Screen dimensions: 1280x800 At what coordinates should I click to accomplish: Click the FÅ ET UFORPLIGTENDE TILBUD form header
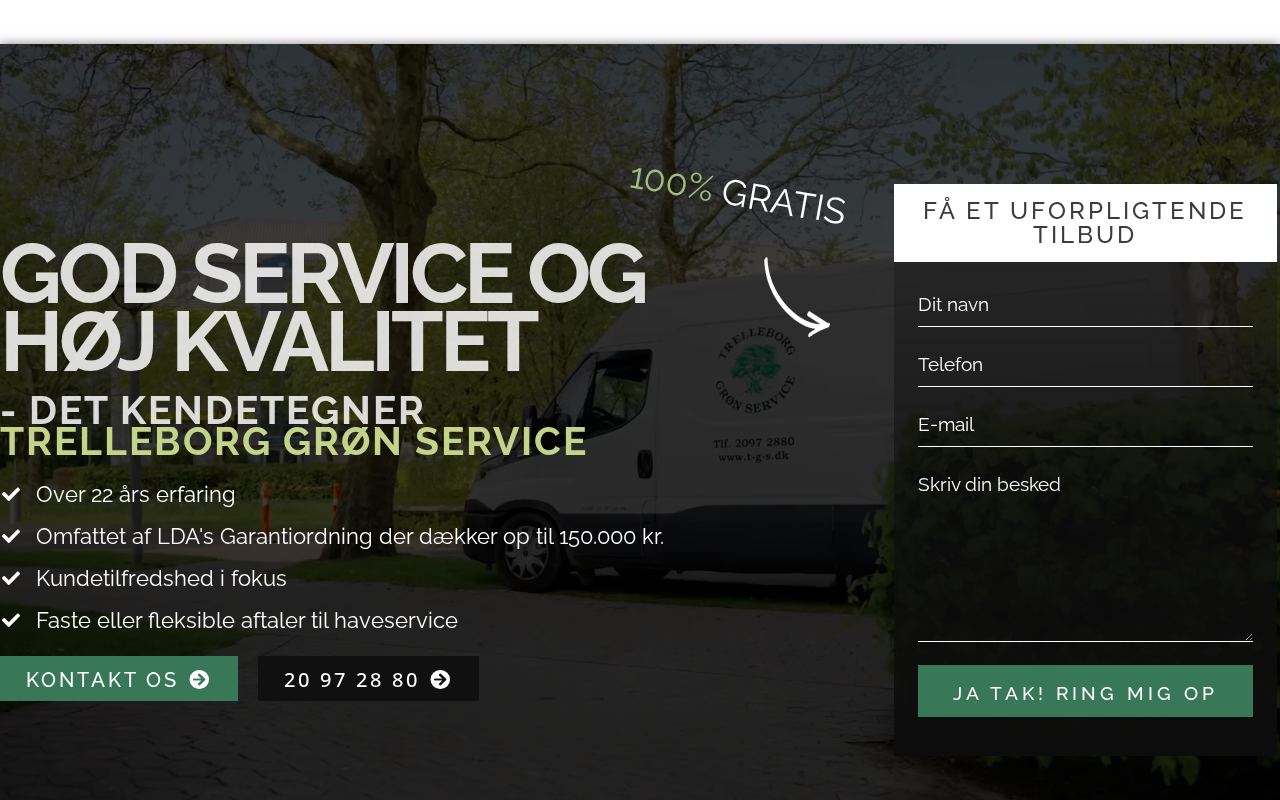[1085, 223]
